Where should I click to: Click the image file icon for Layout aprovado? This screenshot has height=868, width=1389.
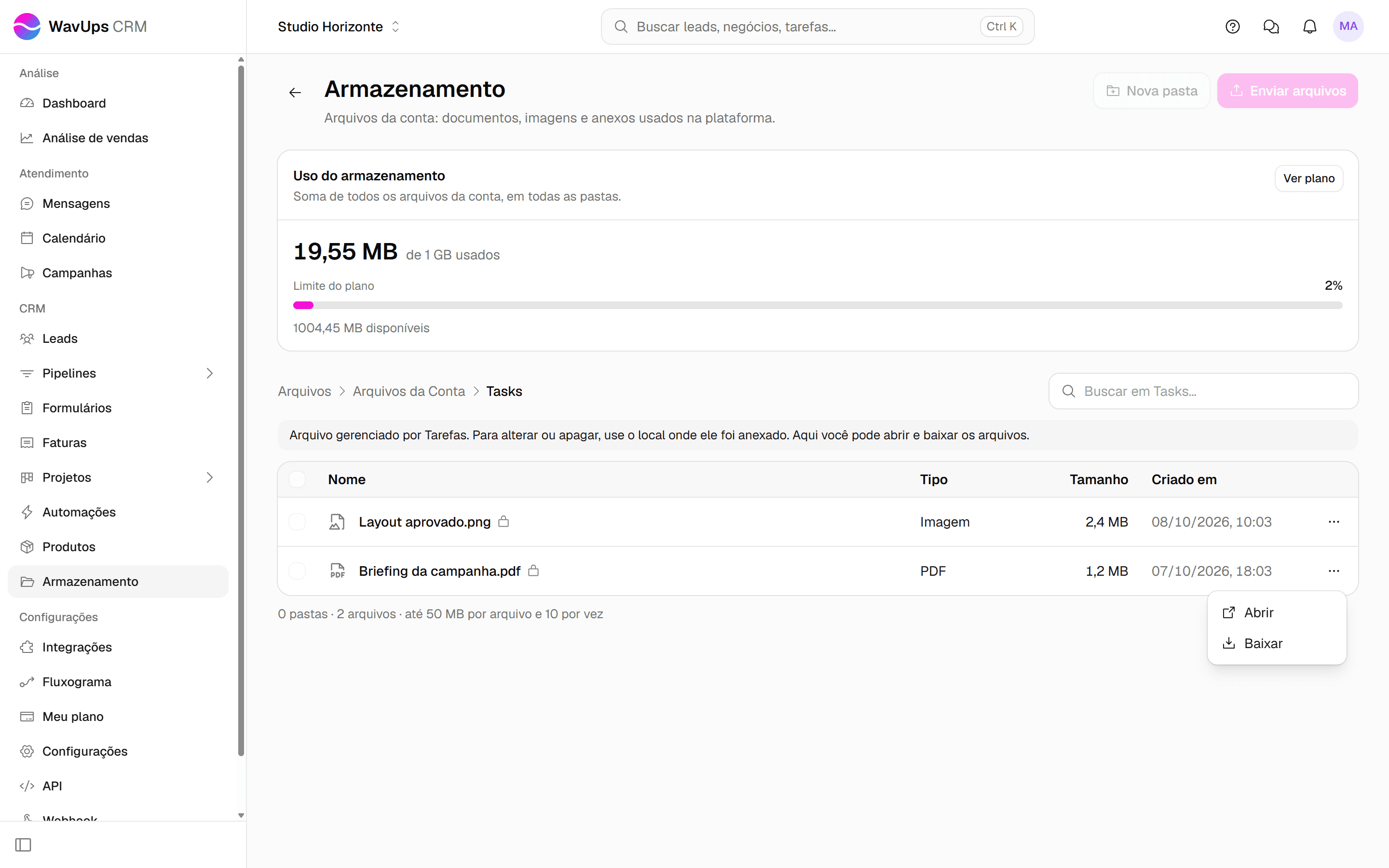337,522
